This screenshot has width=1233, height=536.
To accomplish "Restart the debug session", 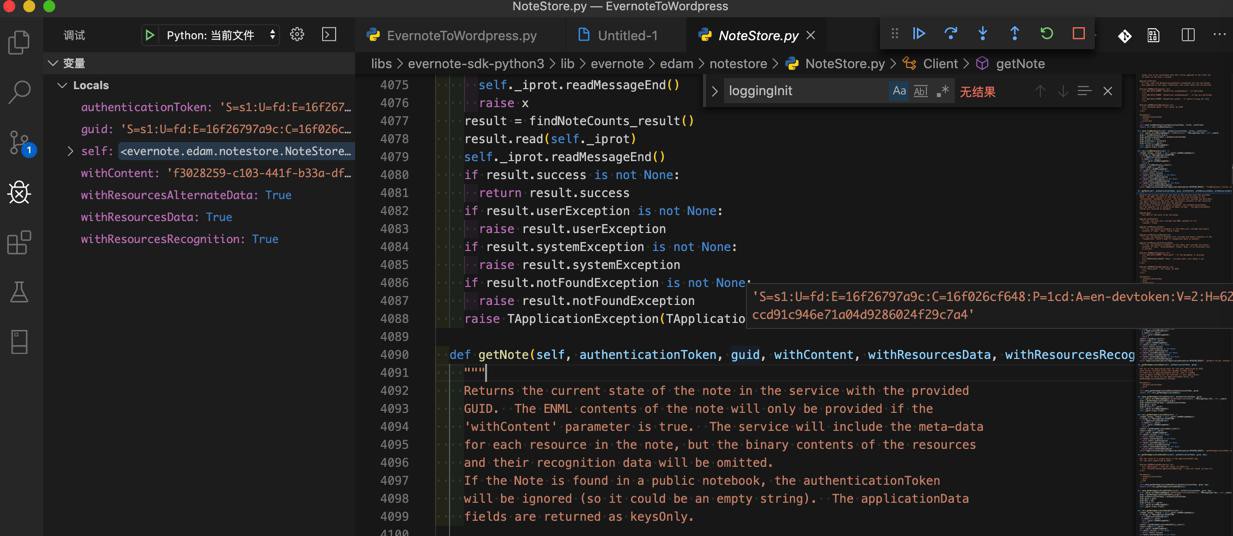I will [x=1047, y=34].
